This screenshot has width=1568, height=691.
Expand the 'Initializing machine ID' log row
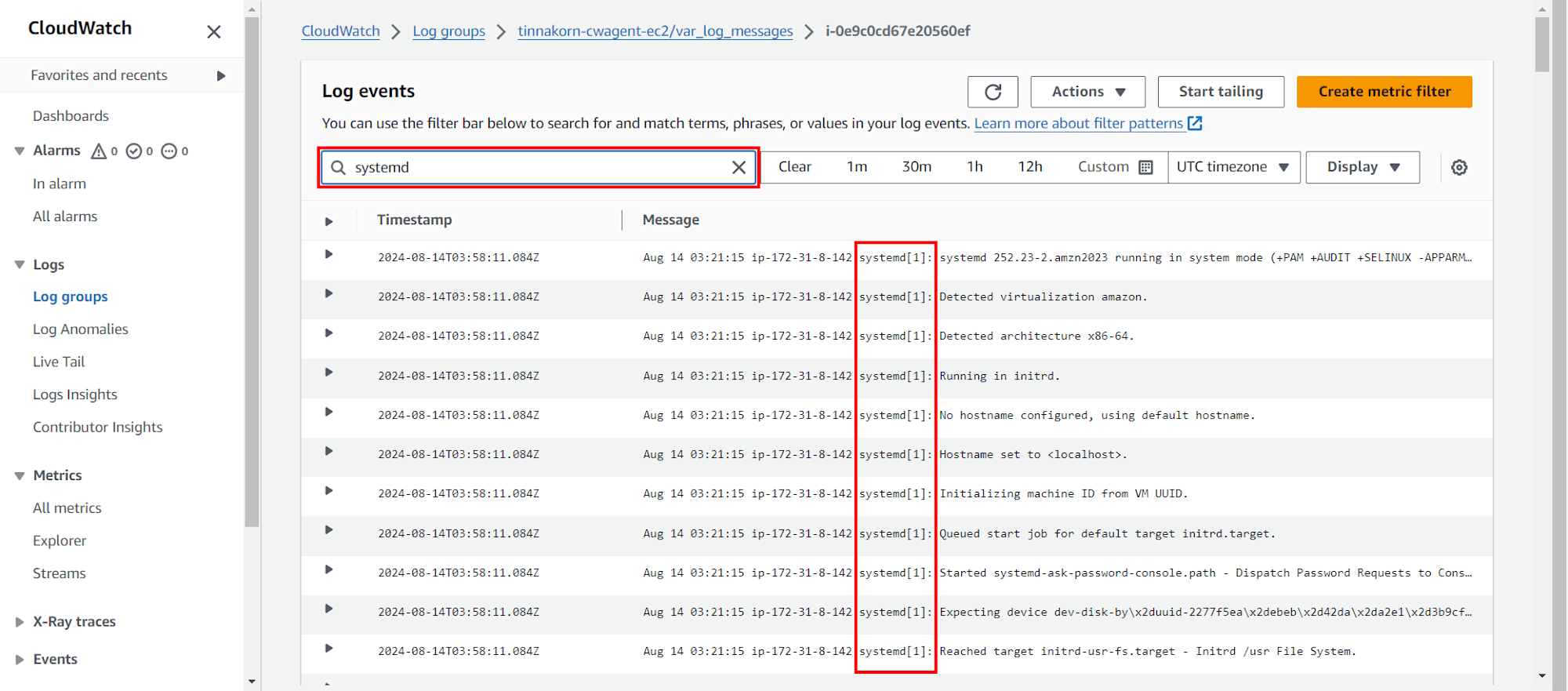[329, 490]
